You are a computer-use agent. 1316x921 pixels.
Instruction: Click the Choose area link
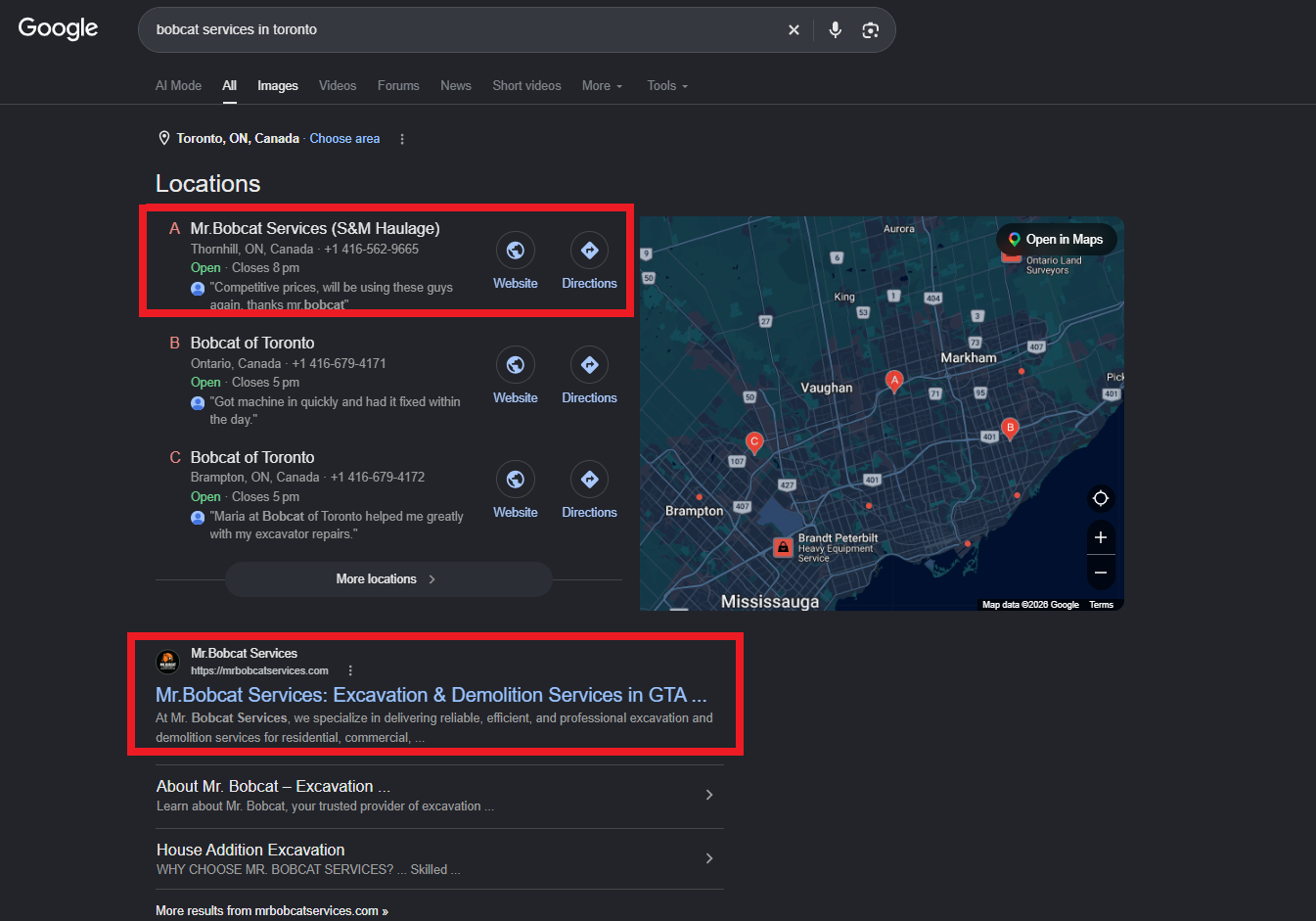[344, 139]
